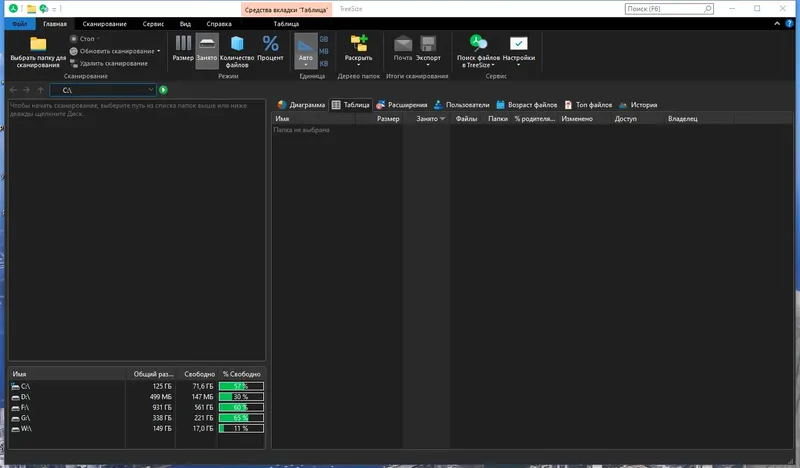The width and height of the screenshot is (800, 468).
Task: Click the 'Занято' column header sort arrow
Action: click(x=442, y=119)
